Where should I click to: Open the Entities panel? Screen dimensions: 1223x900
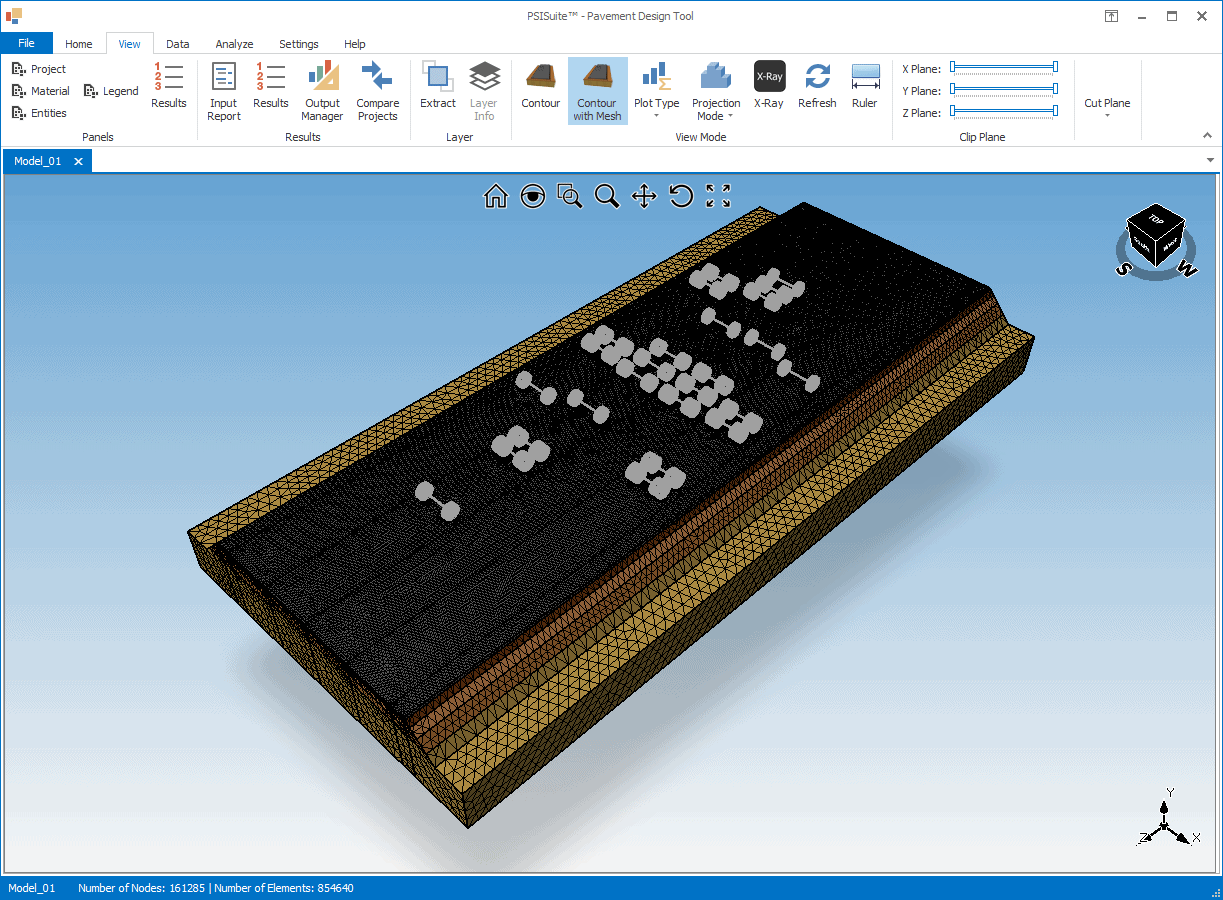click(x=39, y=113)
